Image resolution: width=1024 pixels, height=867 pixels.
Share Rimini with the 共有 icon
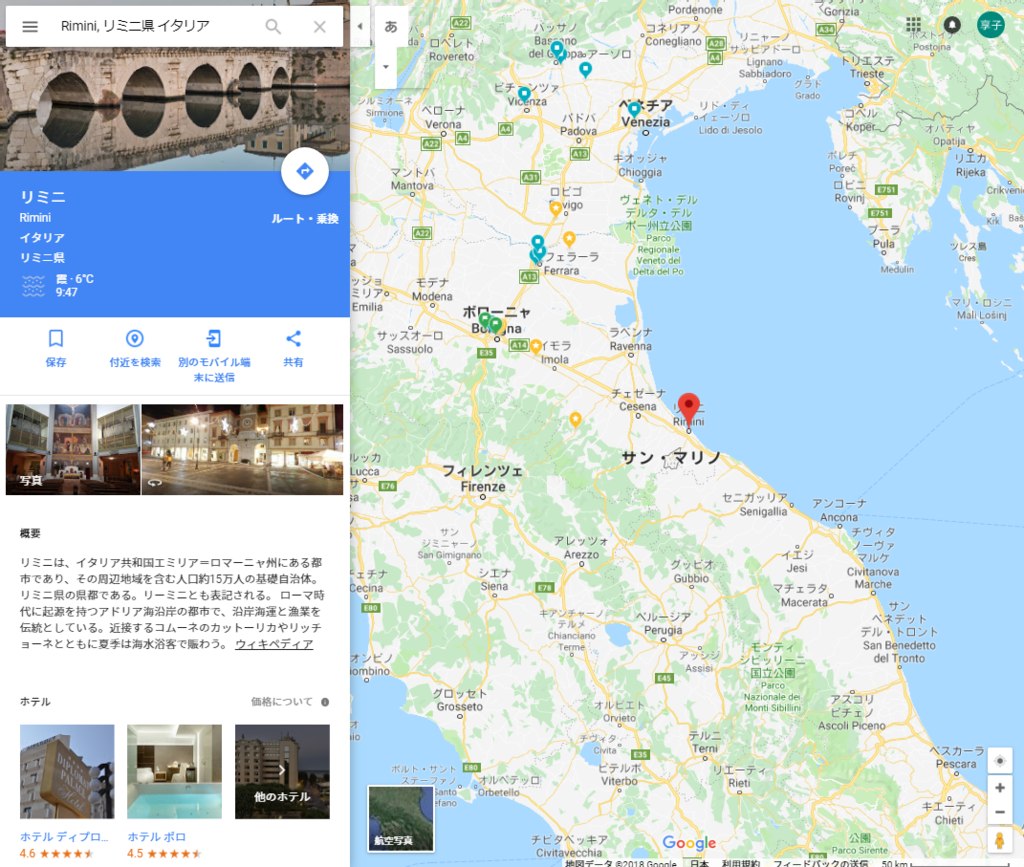[x=293, y=338]
